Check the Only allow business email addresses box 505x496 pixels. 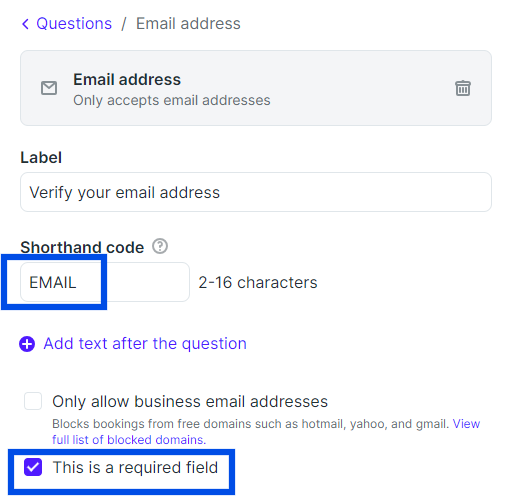pyautogui.click(x=33, y=401)
